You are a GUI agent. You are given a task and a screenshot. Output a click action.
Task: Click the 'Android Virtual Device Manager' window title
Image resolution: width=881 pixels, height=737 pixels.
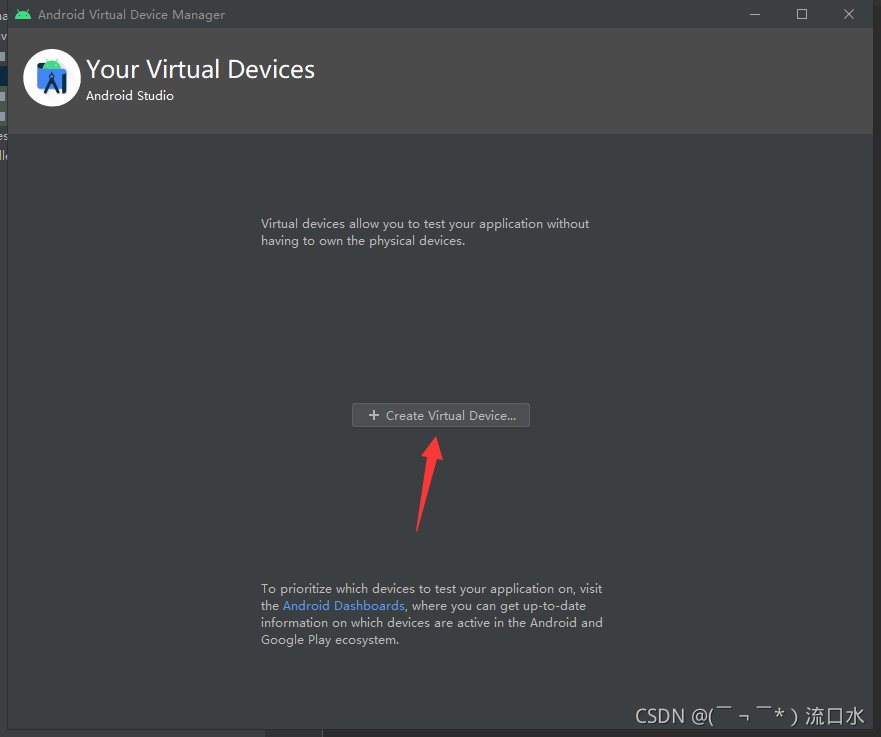pyautogui.click(x=131, y=15)
